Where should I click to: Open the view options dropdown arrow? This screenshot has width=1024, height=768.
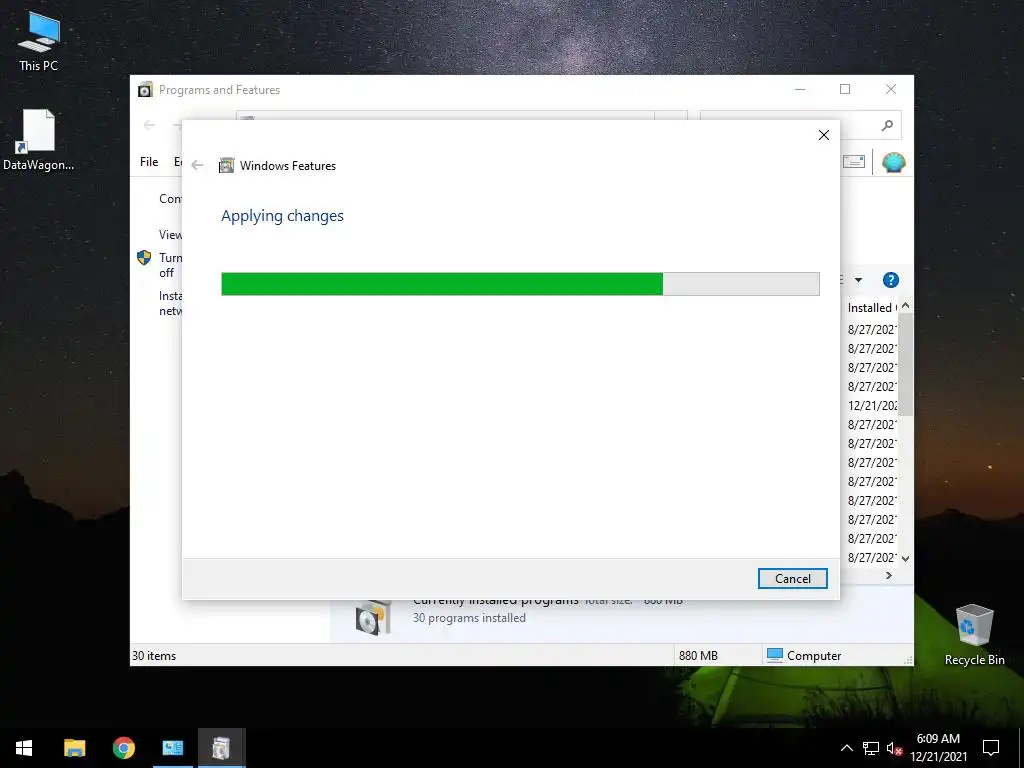(858, 280)
